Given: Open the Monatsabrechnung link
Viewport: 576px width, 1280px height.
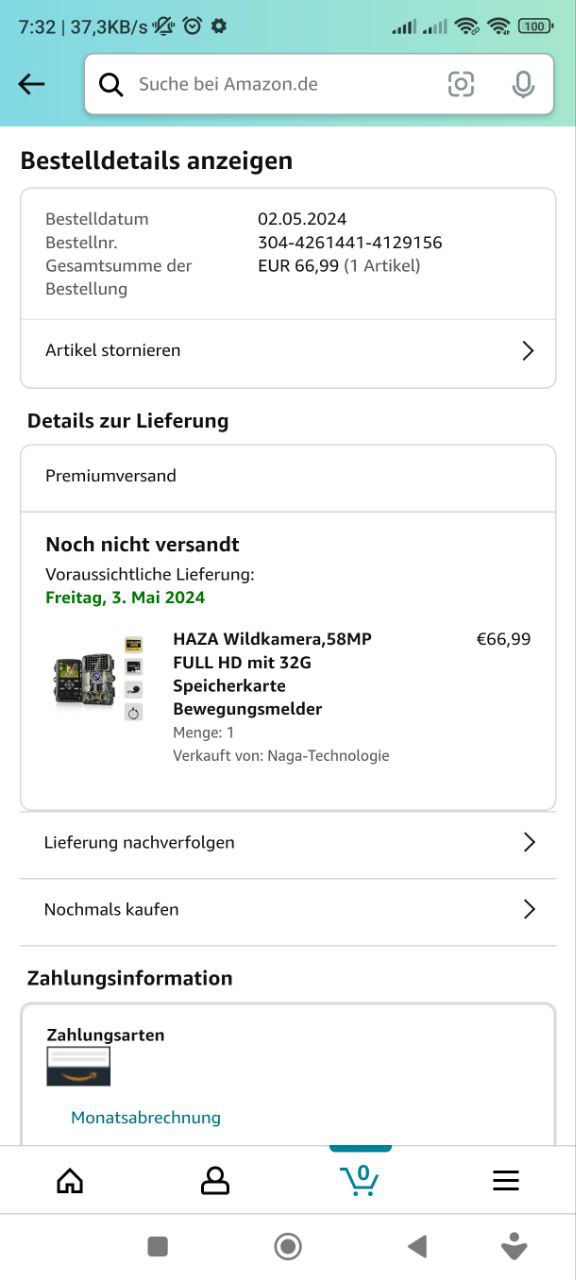Looking at the screenshot, I should 146,1117.
